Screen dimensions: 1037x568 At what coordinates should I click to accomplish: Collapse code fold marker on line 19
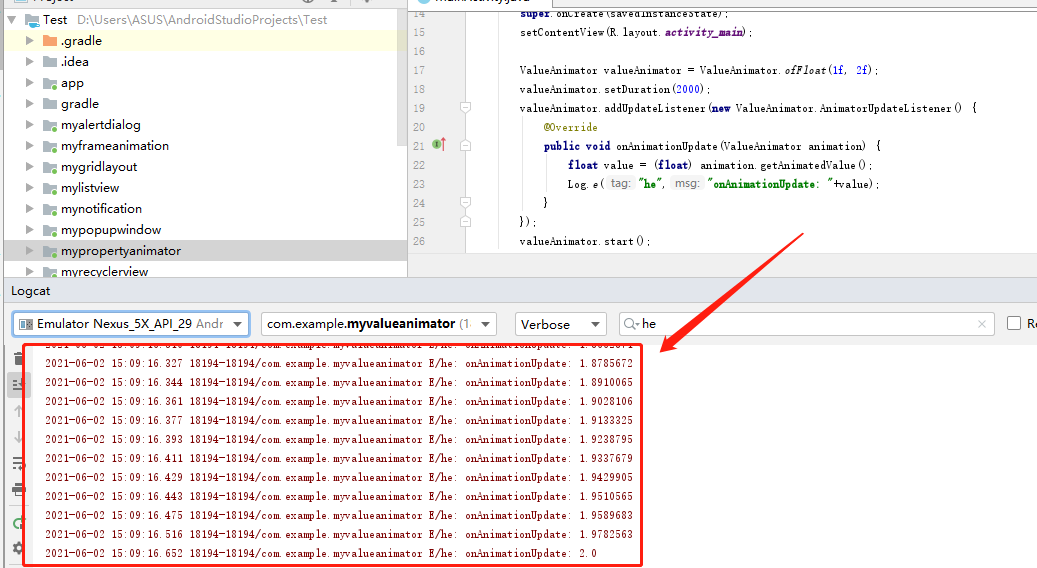point(466,107)
